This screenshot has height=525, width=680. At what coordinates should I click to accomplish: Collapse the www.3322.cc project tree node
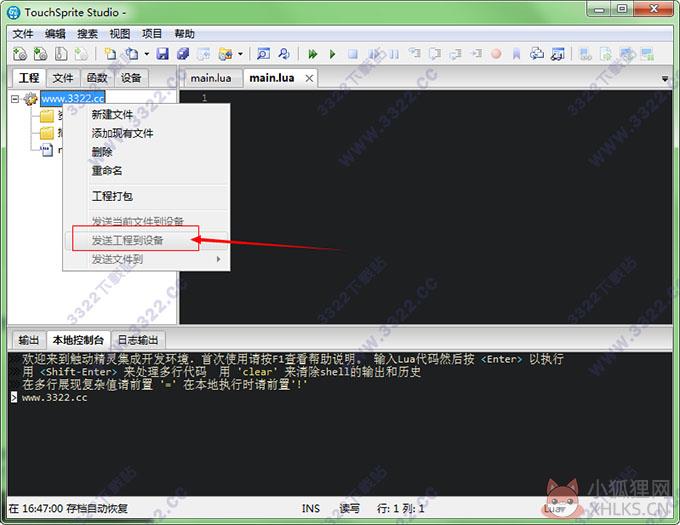tap(15, 99)
